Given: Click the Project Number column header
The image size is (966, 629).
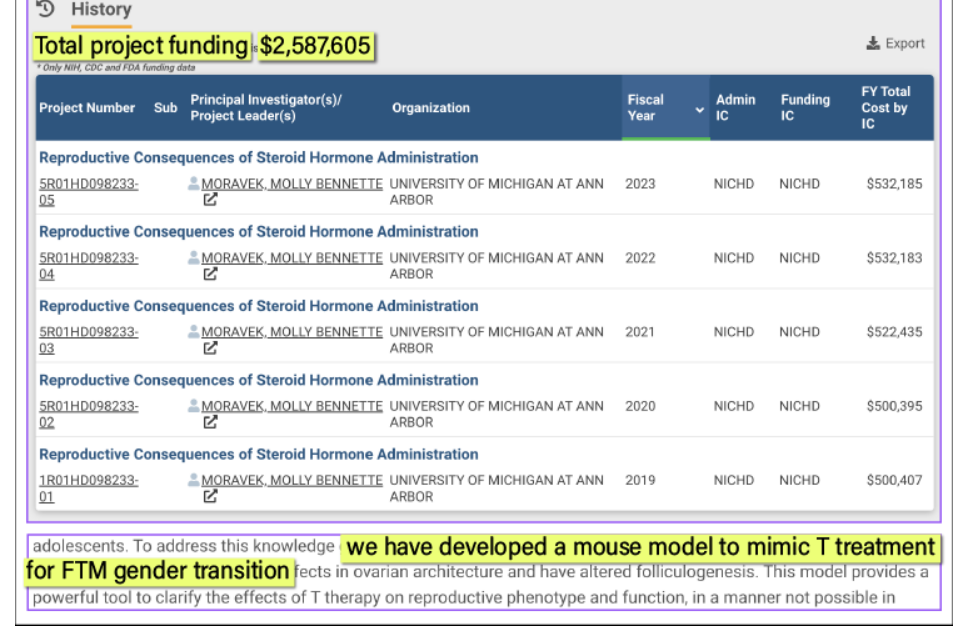Looking at the screenshot, I should coord(87,108).
